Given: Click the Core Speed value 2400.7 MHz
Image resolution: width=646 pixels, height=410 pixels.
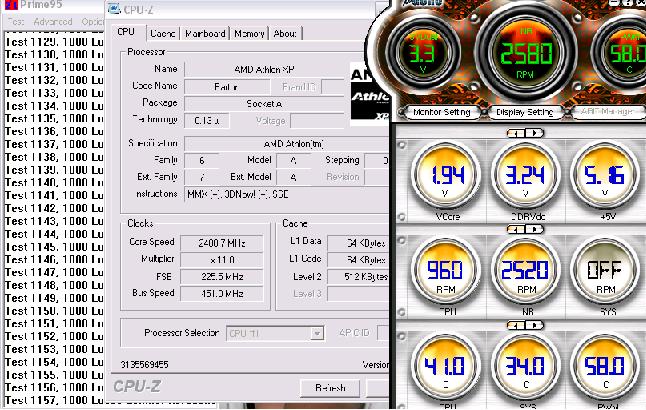Looking at the screenshot, I should click(222, 243).
